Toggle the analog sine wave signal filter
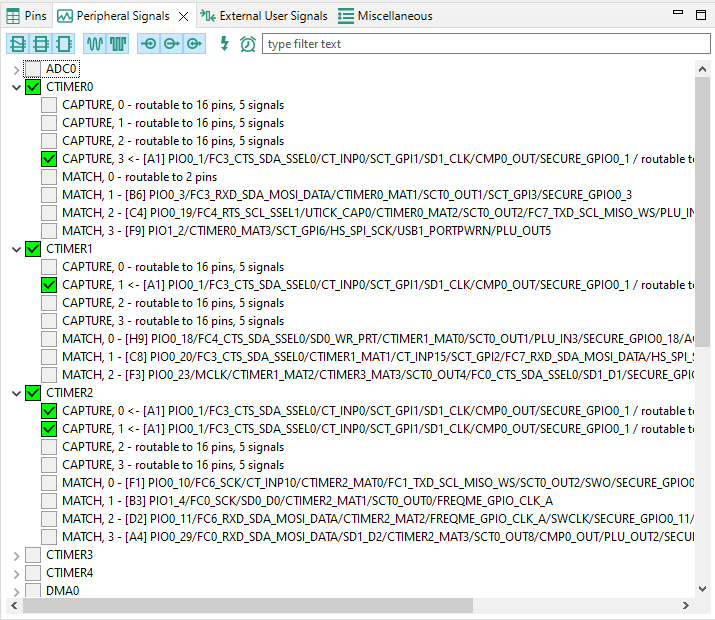Viewport: 715px width, 620px height. click(95, 44)
